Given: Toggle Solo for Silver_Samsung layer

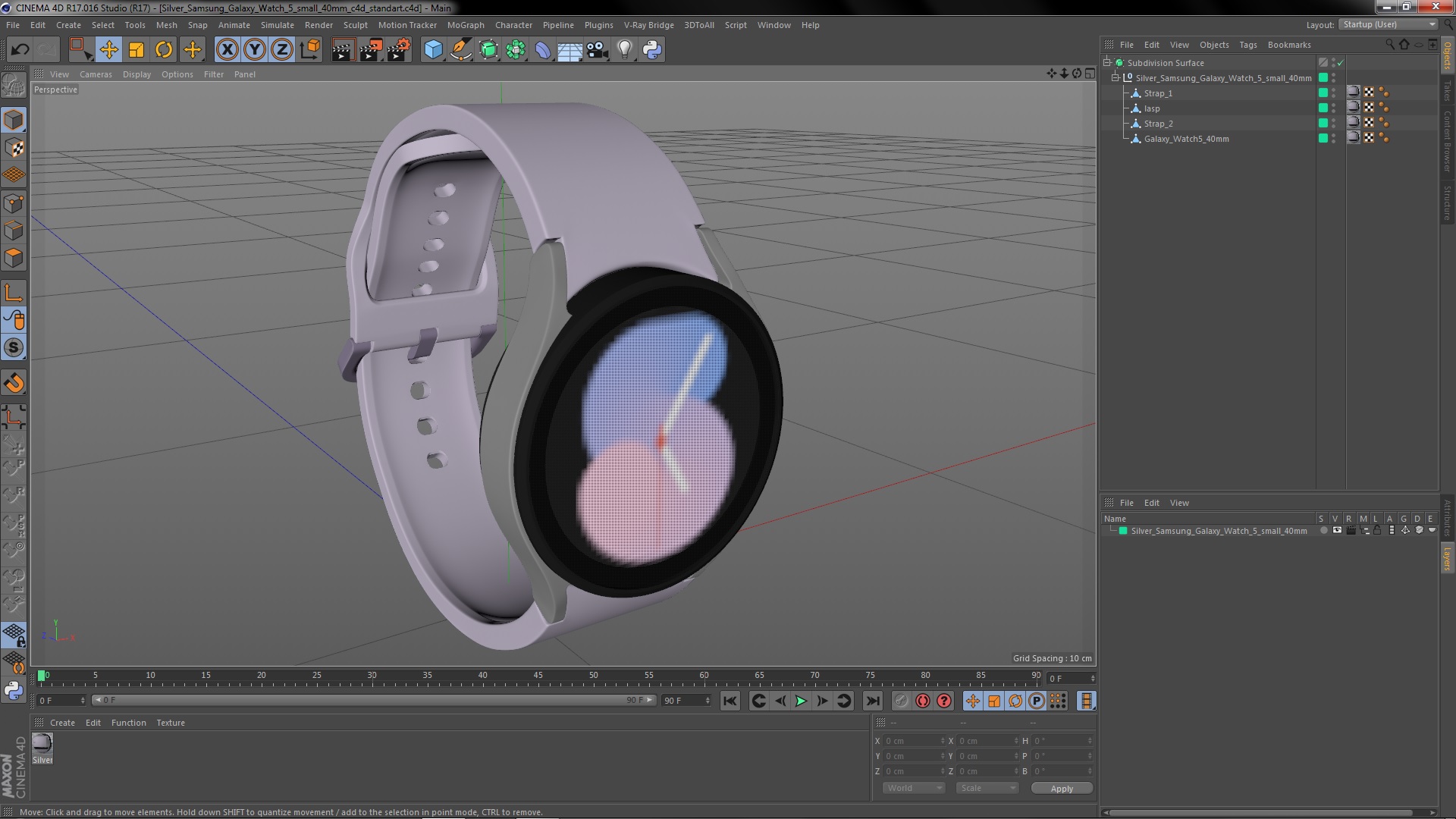Looking at the screenshot, I should click(1323, 531).
